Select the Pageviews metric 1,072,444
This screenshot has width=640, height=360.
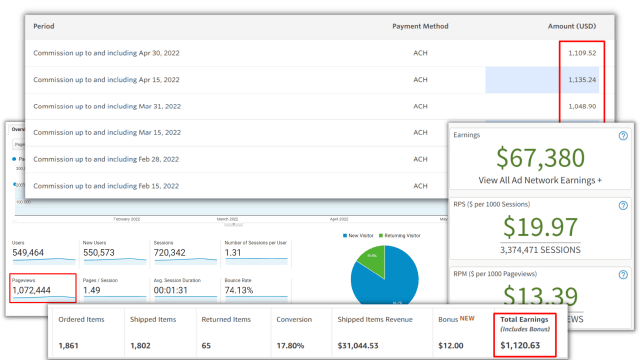[x=31, y=290]
